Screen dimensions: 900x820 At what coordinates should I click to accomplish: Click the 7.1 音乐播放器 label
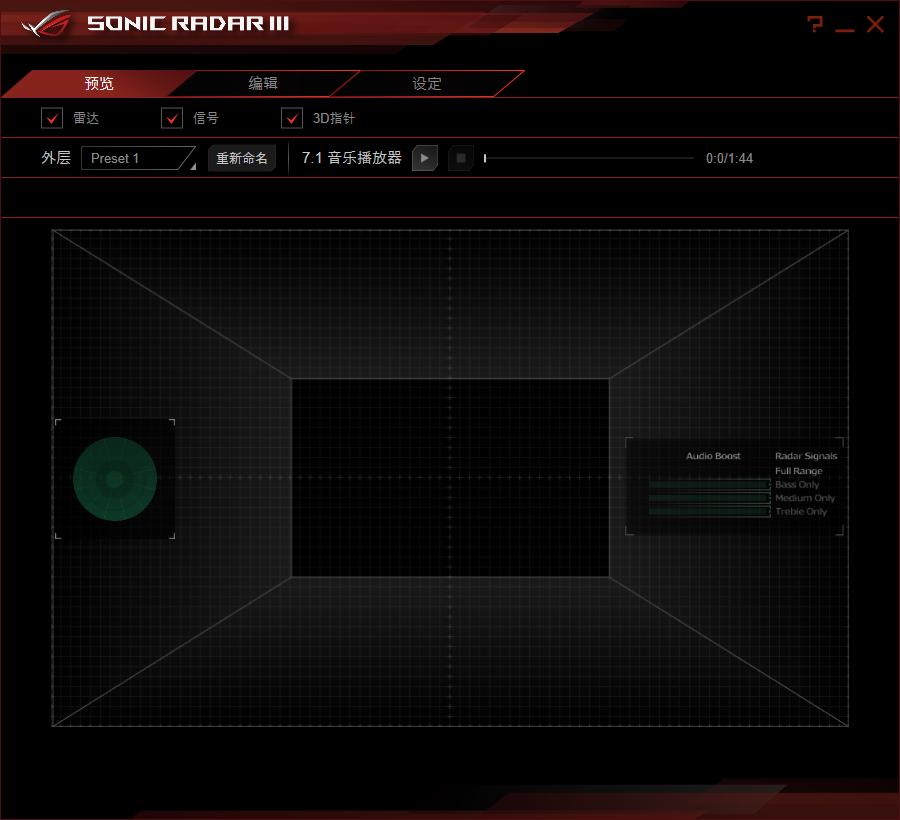click(x=351, y=158)
